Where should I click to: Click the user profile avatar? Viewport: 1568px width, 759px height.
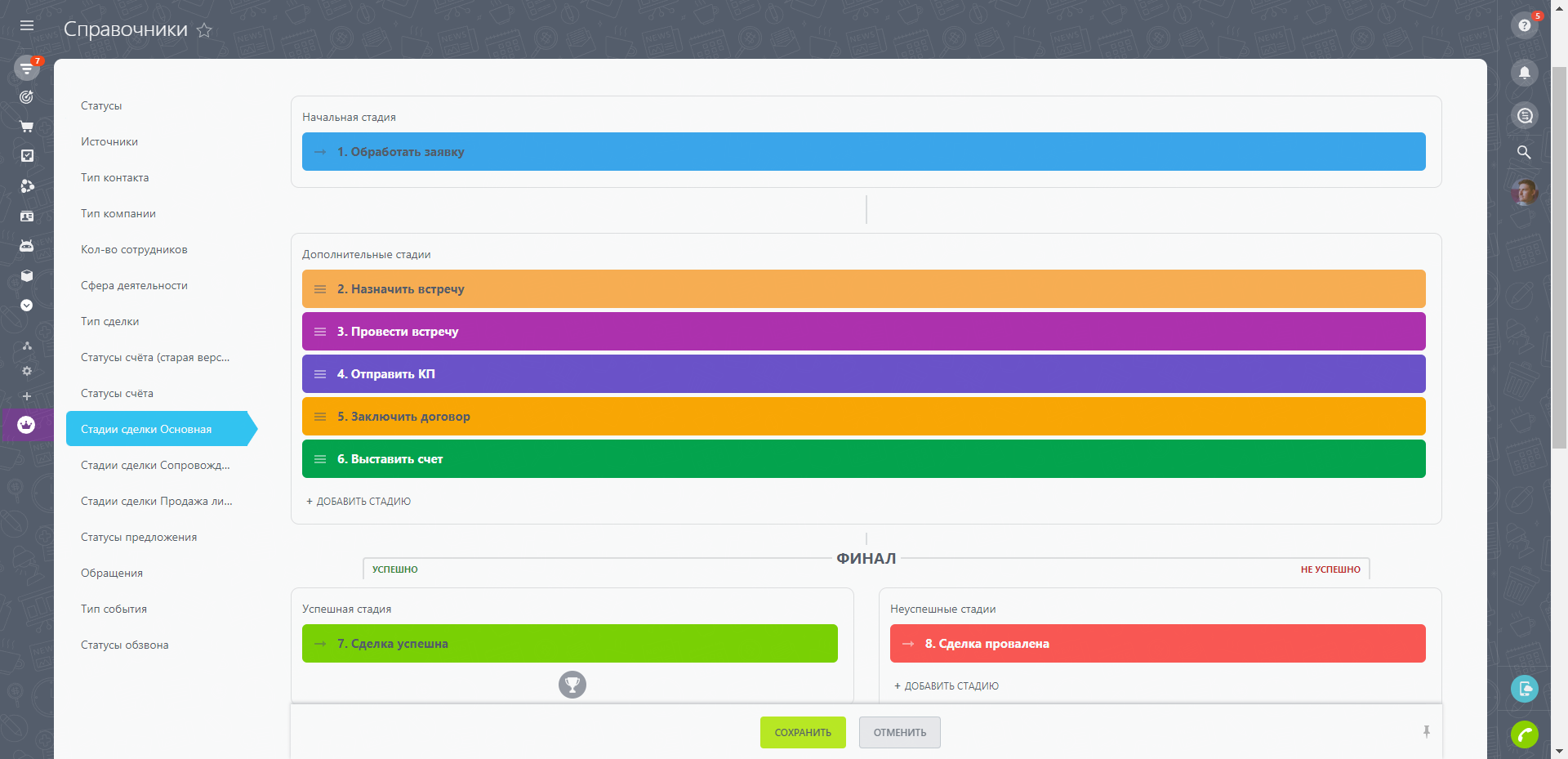coord(1524,193)
